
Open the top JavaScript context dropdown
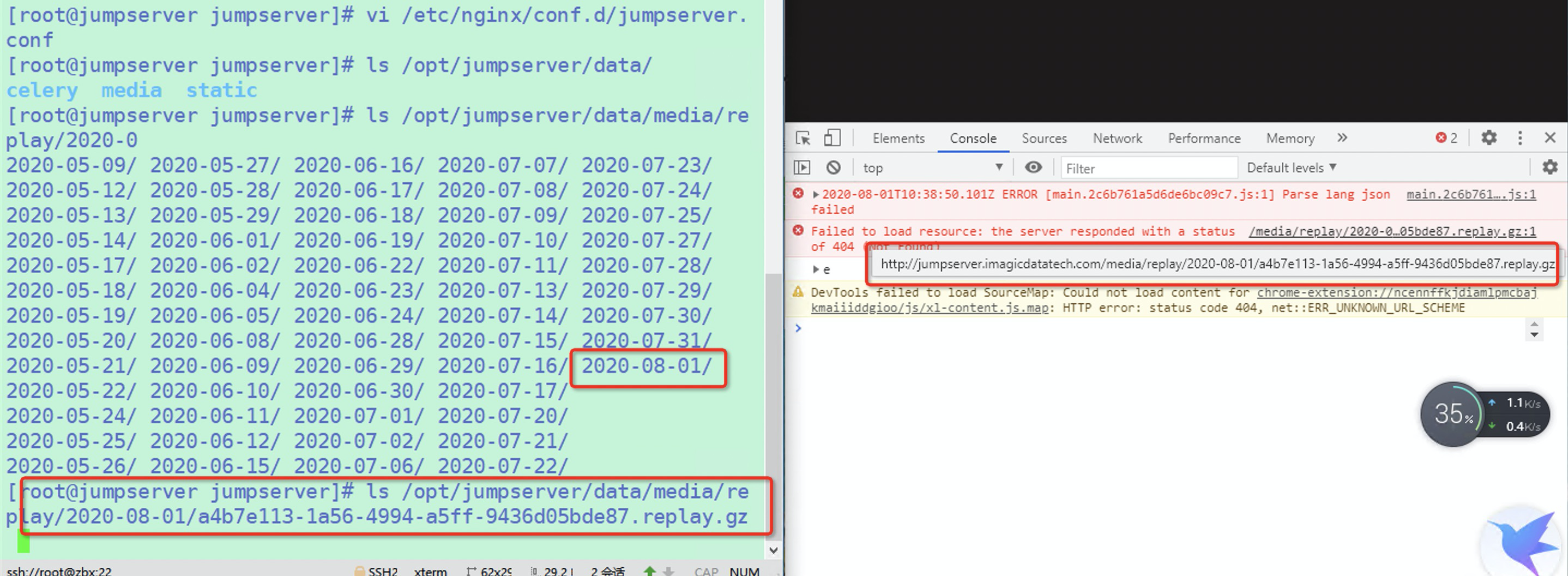(x=932, y=167)
